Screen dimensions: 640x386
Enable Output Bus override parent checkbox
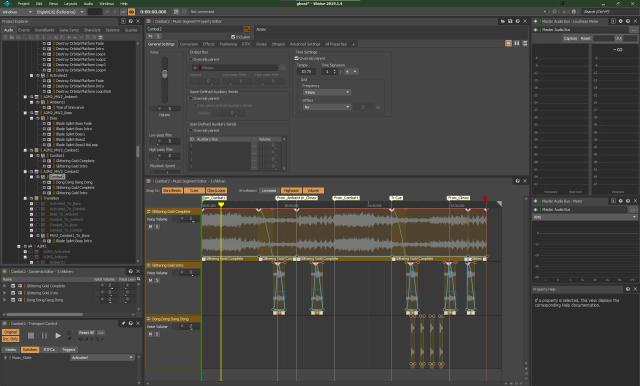click(x=191, y=60)
